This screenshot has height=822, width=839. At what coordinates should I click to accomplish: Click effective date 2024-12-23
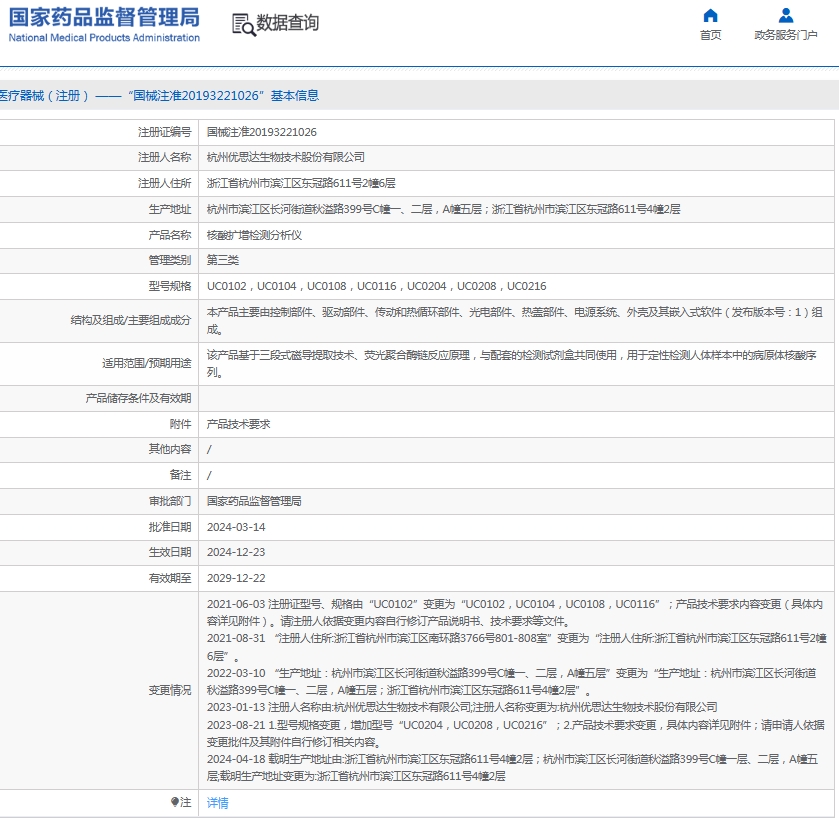(x=236, y=552)
